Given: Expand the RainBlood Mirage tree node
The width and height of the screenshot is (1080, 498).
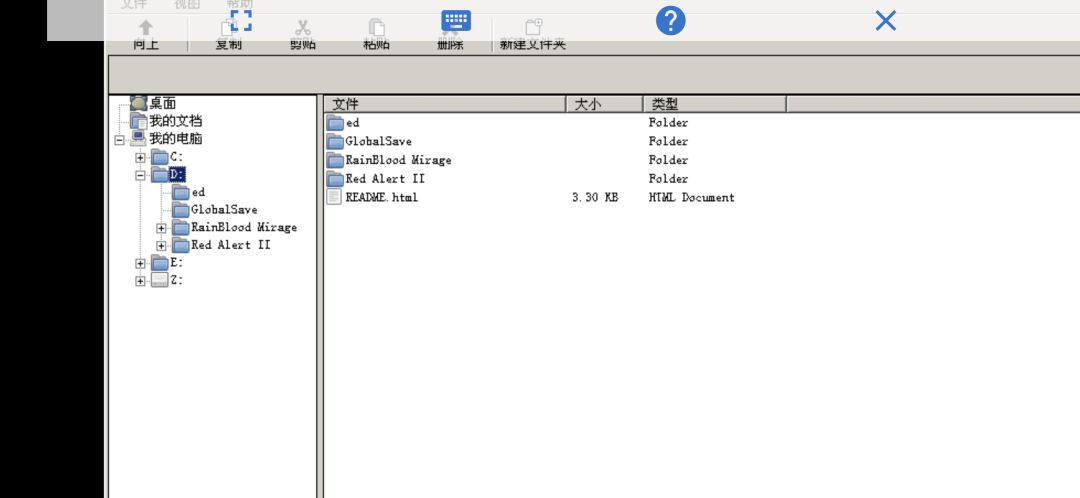Looking at the screenshot, I should click(x=161, y=228).
